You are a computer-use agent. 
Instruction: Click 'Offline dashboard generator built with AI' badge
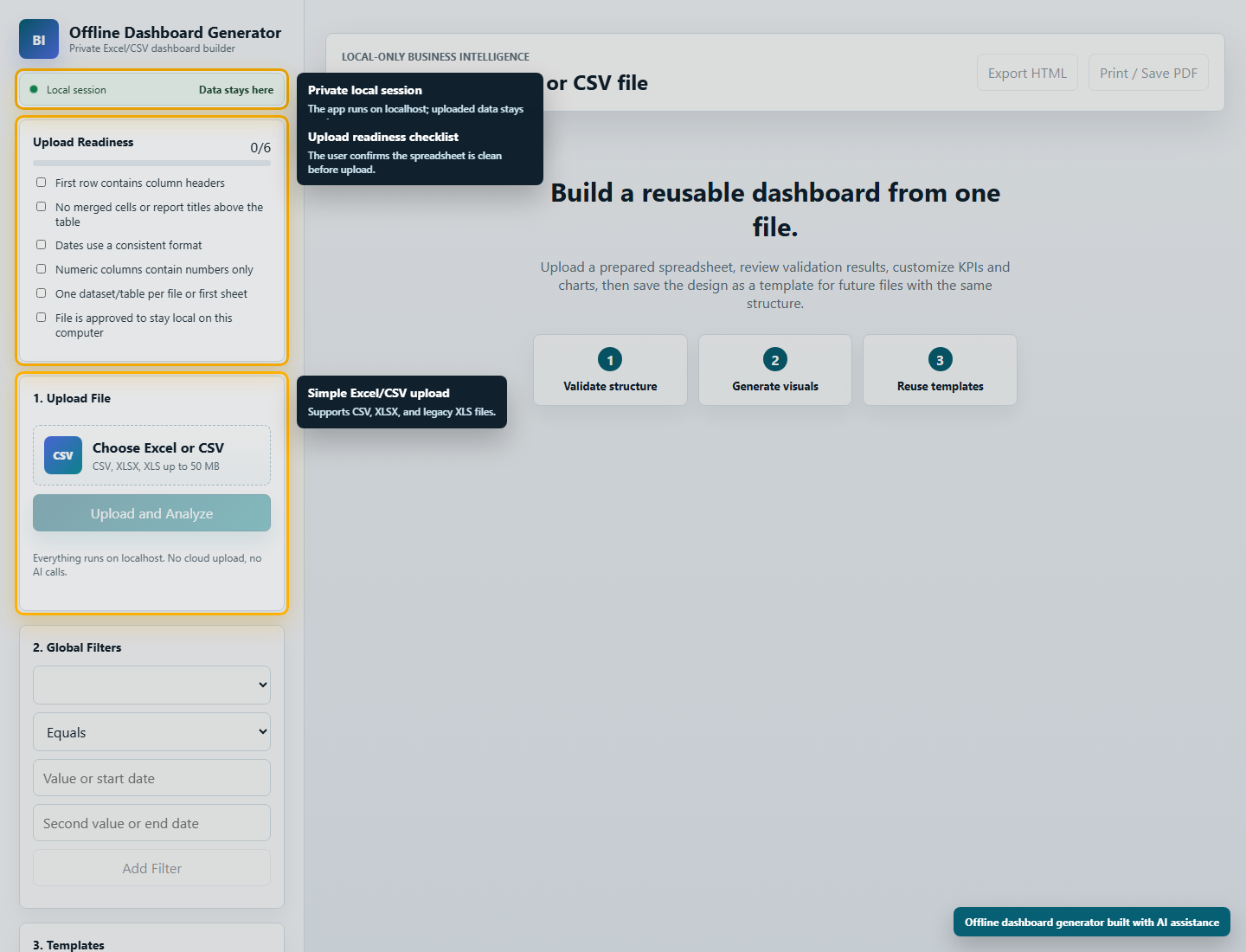point(1092,922)
